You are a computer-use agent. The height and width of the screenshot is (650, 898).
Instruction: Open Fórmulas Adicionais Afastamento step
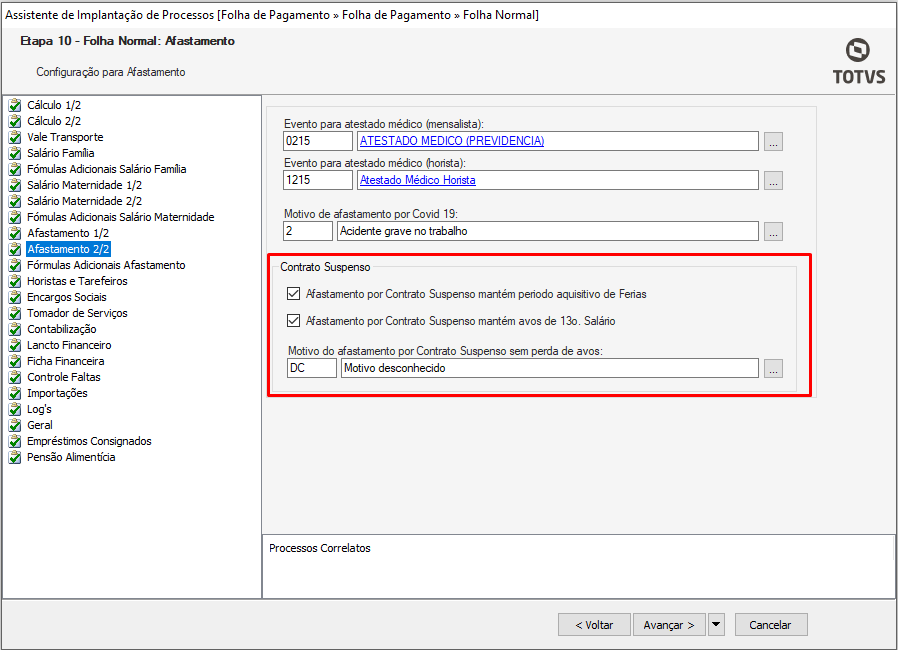[106, 265]
